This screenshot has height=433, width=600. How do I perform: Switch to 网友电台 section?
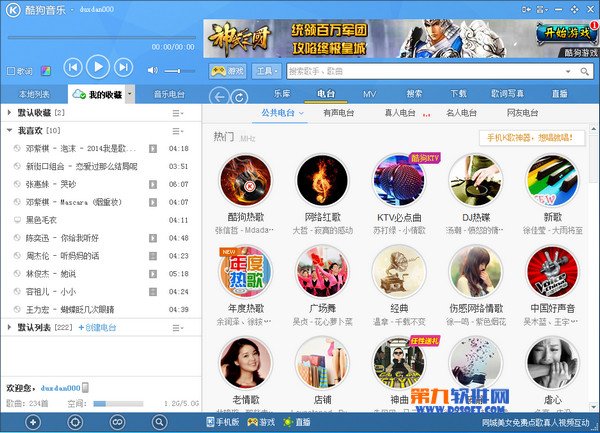[522, 113]
